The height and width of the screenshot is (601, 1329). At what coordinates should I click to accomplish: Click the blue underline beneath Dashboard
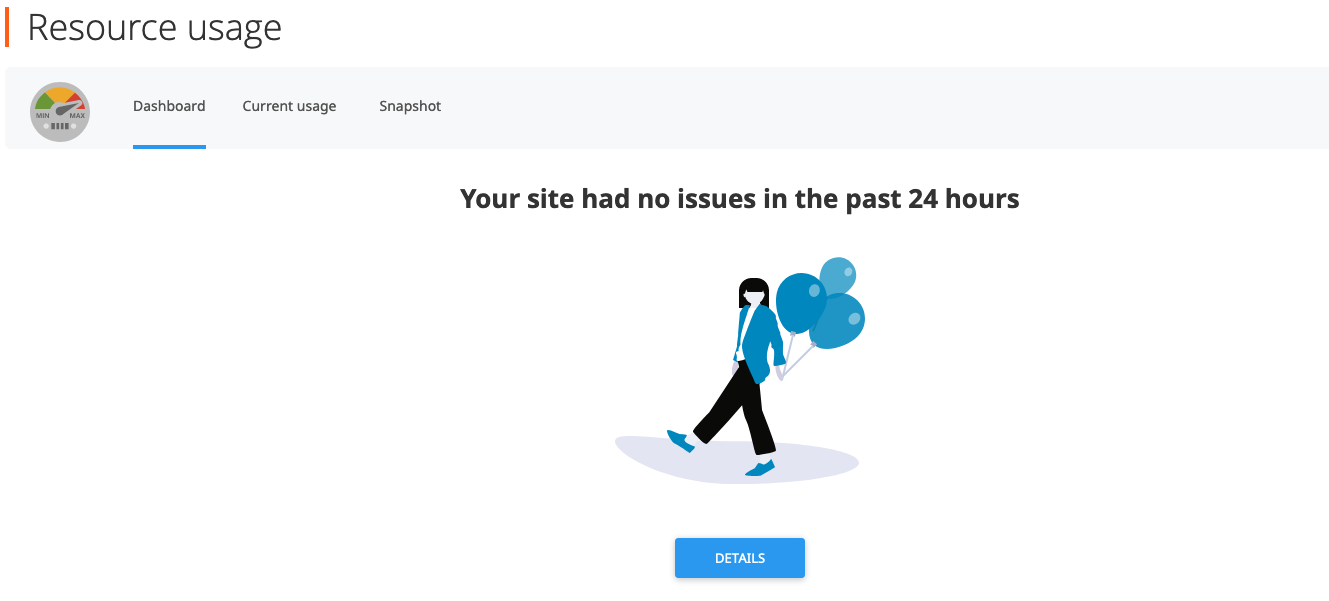tap(169, 147)
